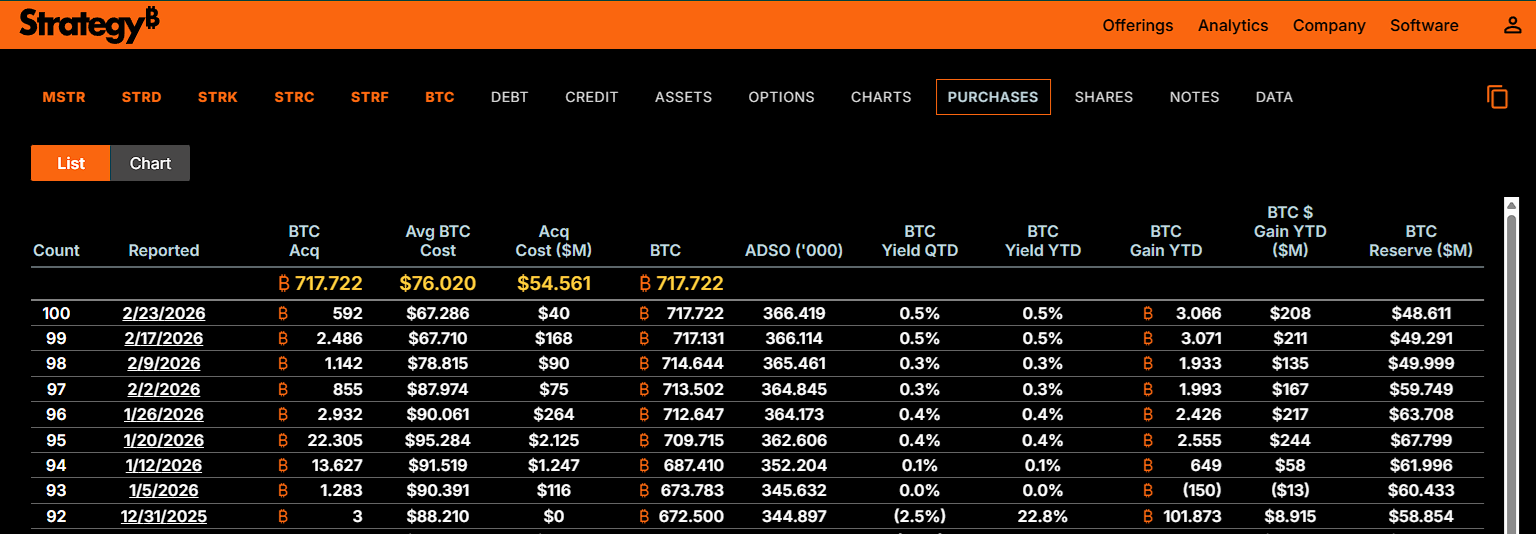Switch to the Chart view toggle
The image size is (1536, 534).
(x=150, y=163)
